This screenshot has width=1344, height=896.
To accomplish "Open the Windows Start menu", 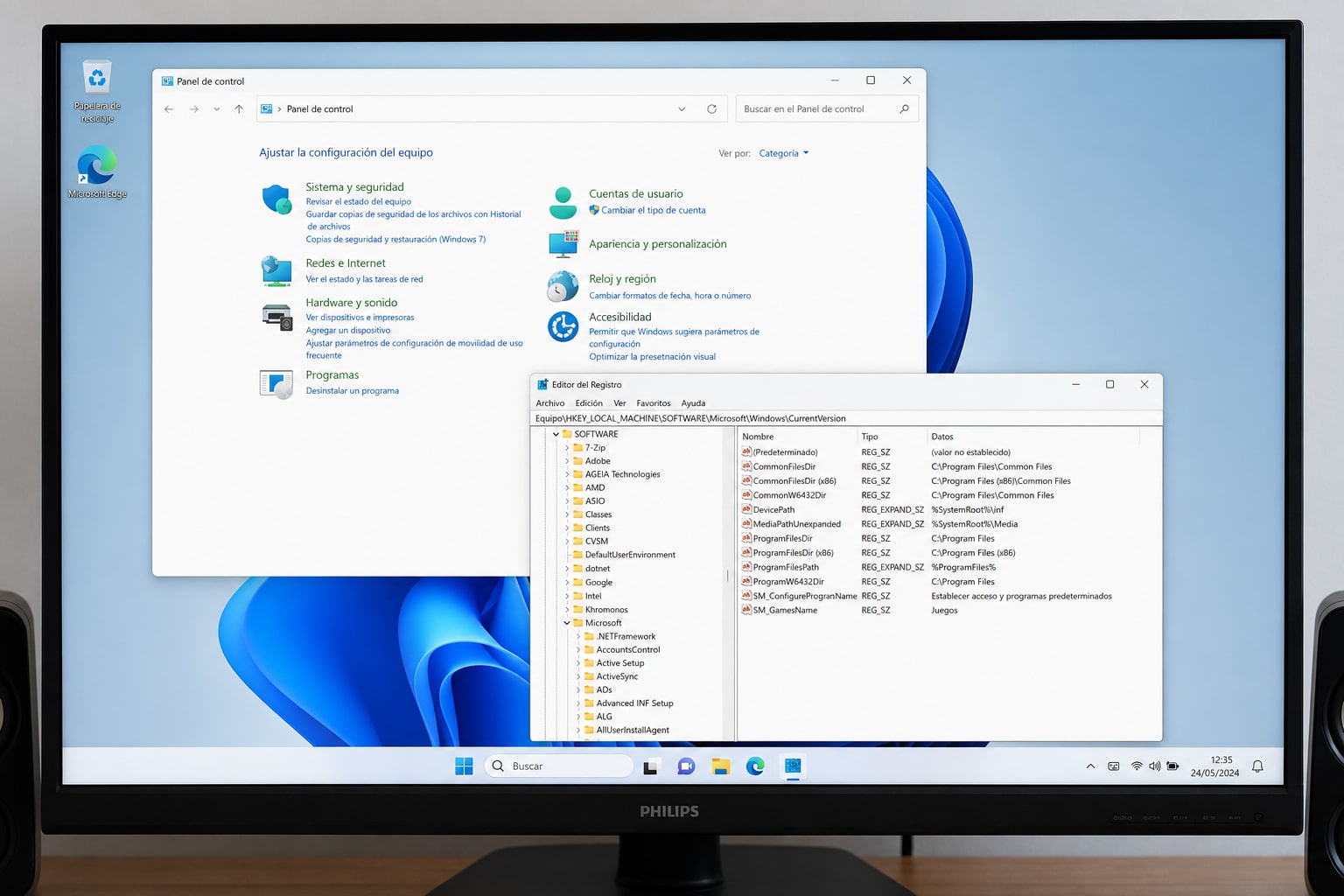I will point(464,766).
